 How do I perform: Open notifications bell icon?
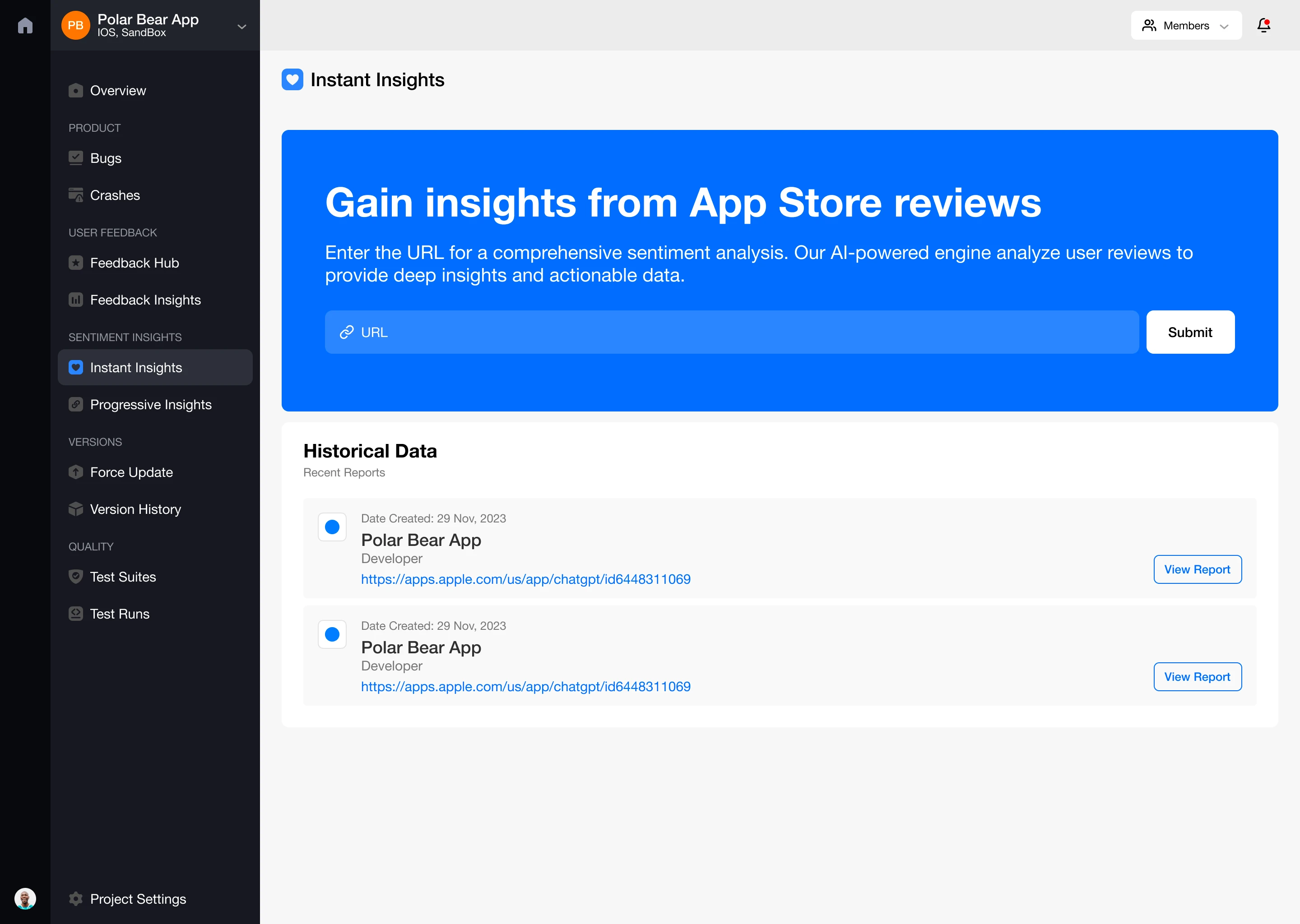(1263, 26)
